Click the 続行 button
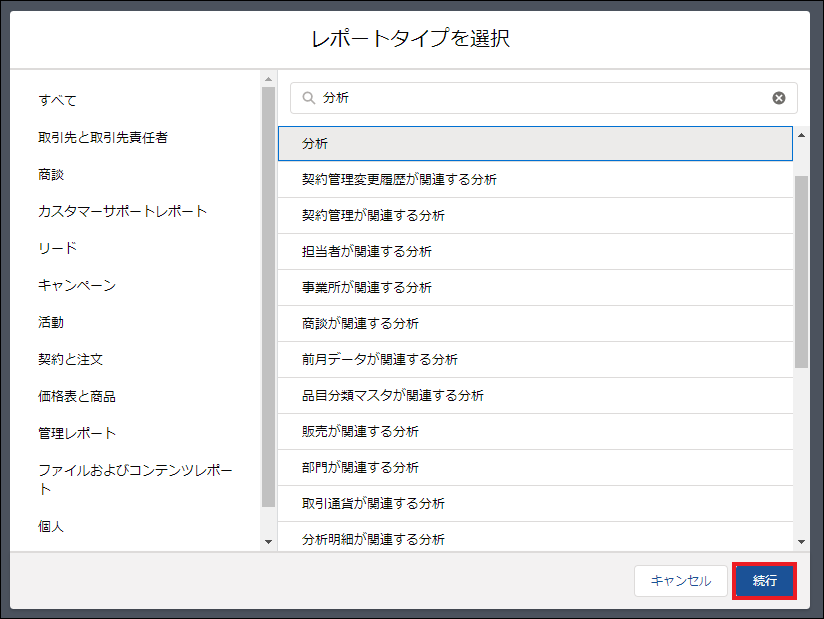The height and width of the screenshot is (619, 824). tap(765, 580)
